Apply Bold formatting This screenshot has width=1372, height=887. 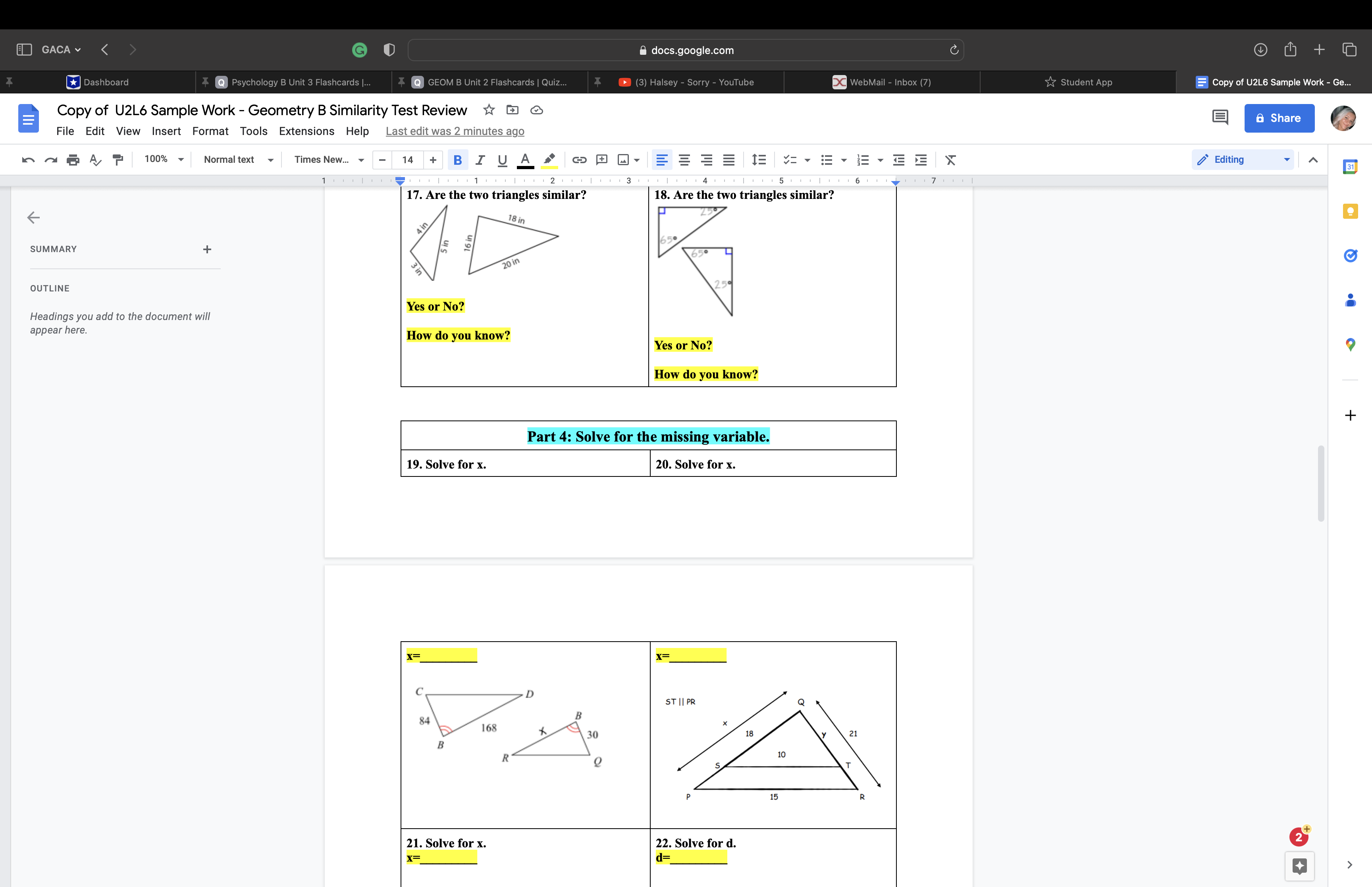pos(458,160)
